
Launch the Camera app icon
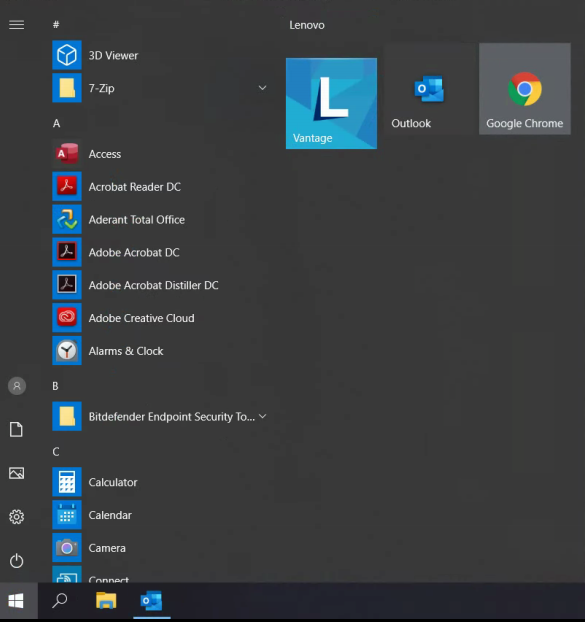(67, 548)
